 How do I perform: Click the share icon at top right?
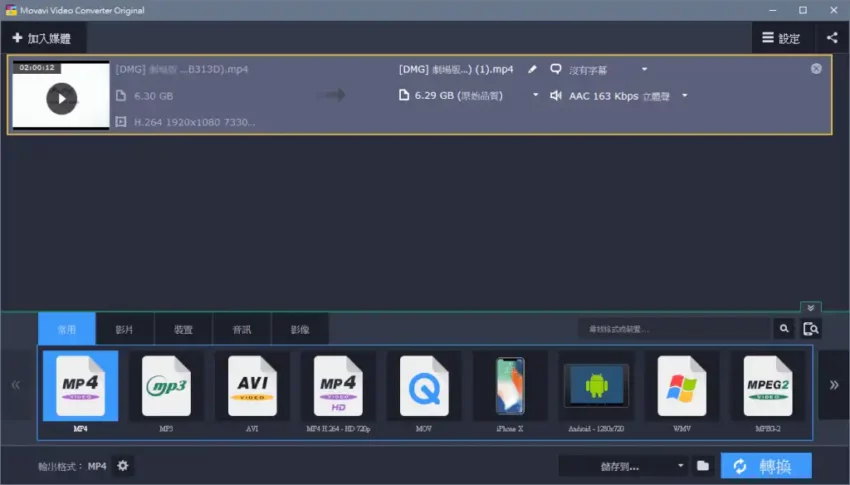(x=832, y=38)
